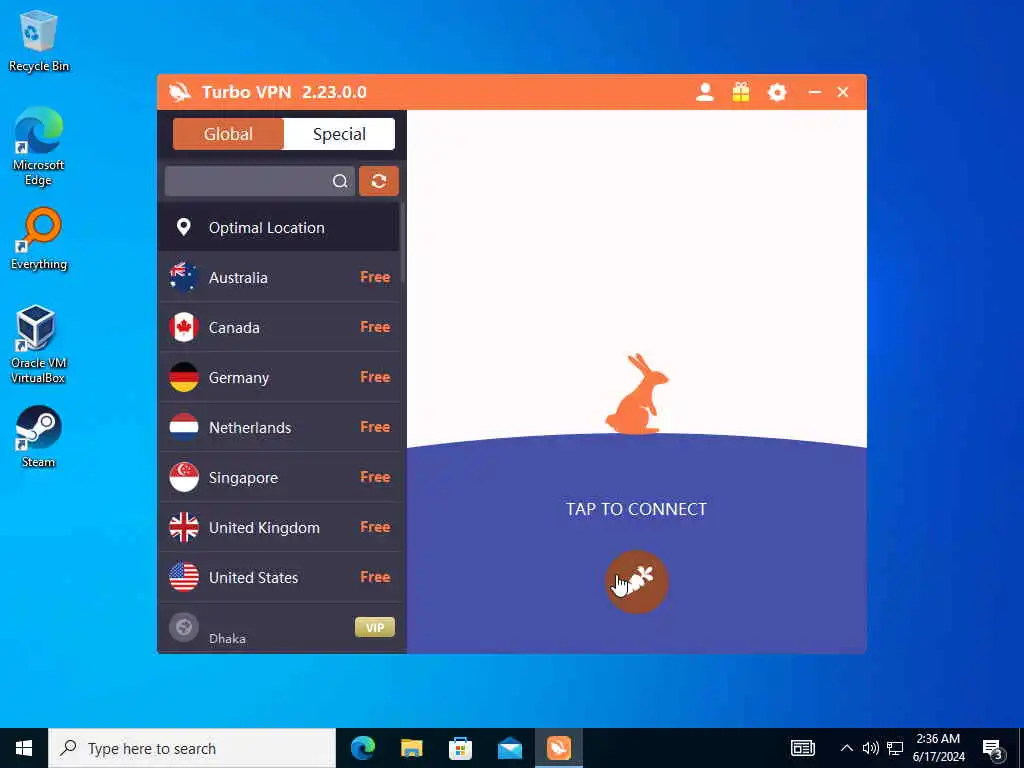
Task: Click the server list scrollbar
Action: click(x=403, y=243)
